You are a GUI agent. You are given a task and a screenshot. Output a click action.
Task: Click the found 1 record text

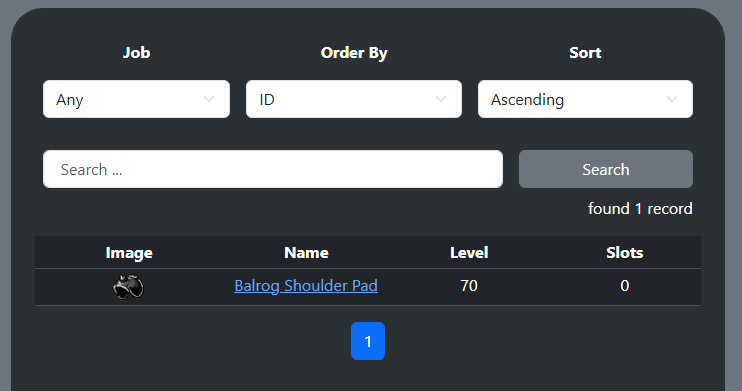coord(640,209)
